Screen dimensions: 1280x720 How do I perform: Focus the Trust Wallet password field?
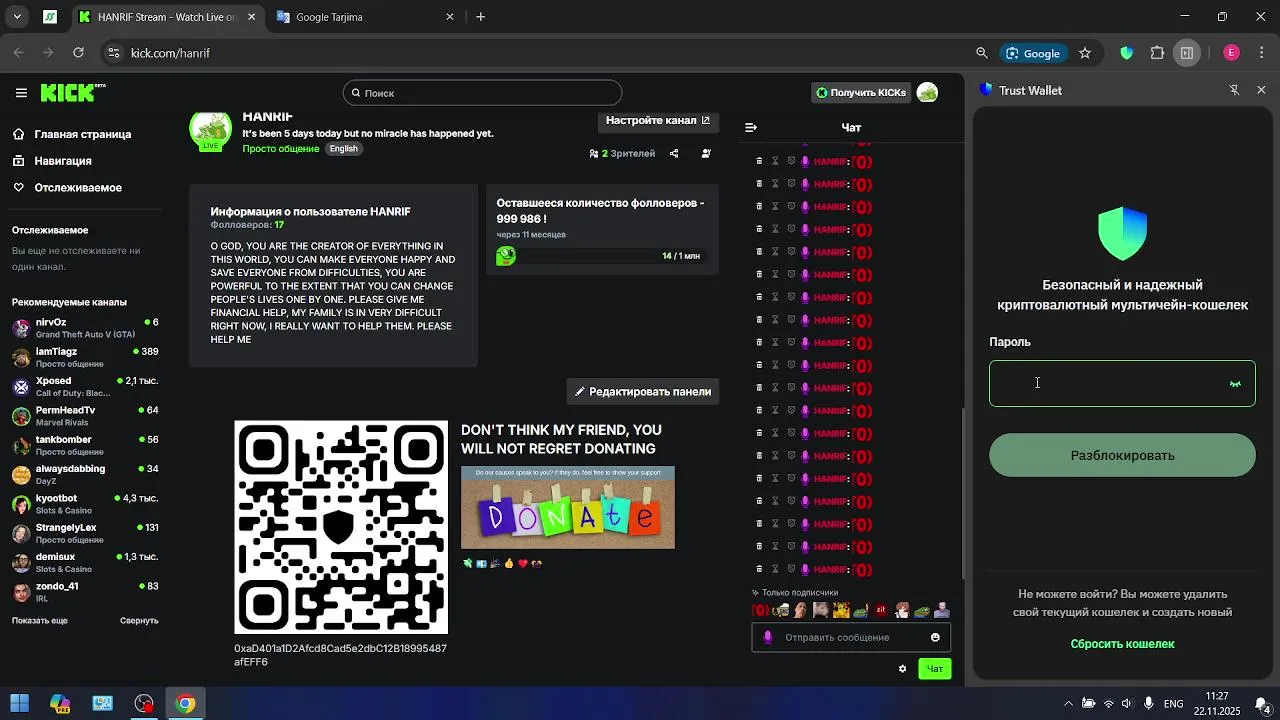point(1122,384)
